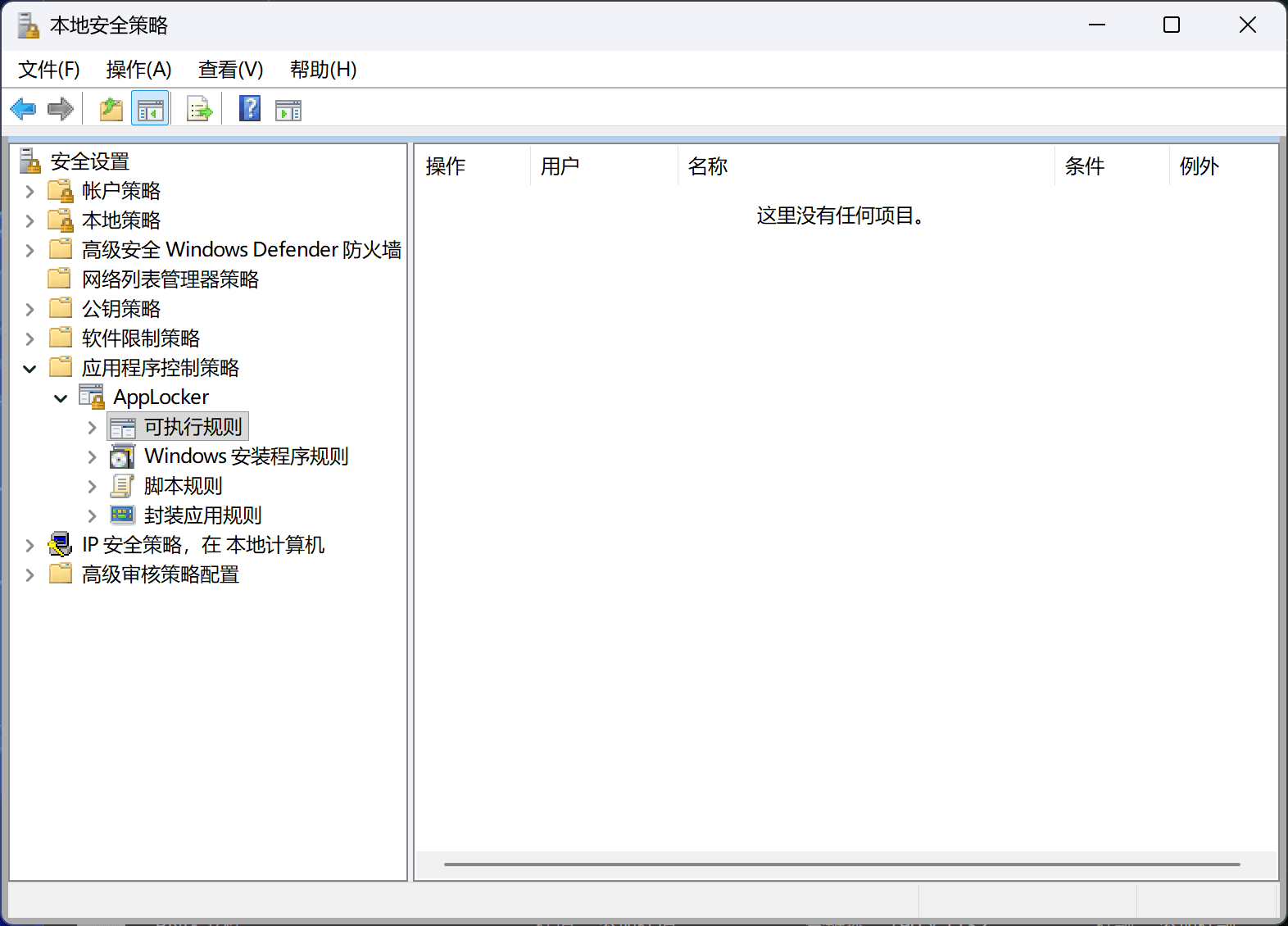Click the Up one level folder icon
Screen dimensions: 1288x926
111,109
